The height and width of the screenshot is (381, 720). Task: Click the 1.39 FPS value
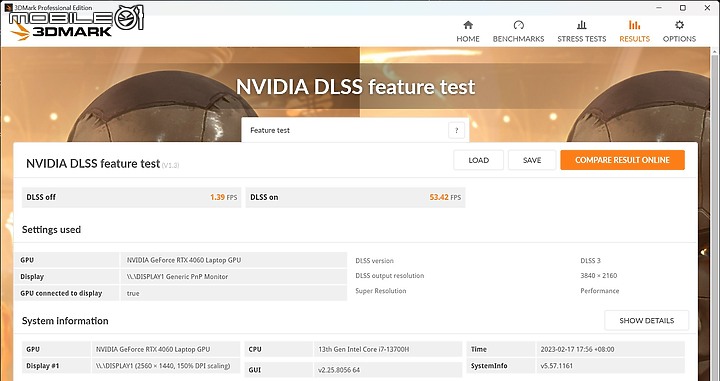click(224, 197)
